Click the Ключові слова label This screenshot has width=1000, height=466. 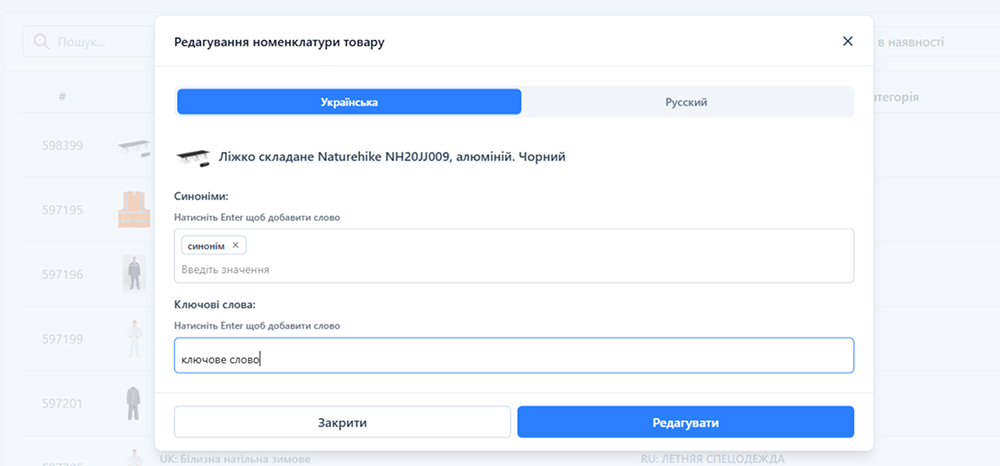coord(214,305)
